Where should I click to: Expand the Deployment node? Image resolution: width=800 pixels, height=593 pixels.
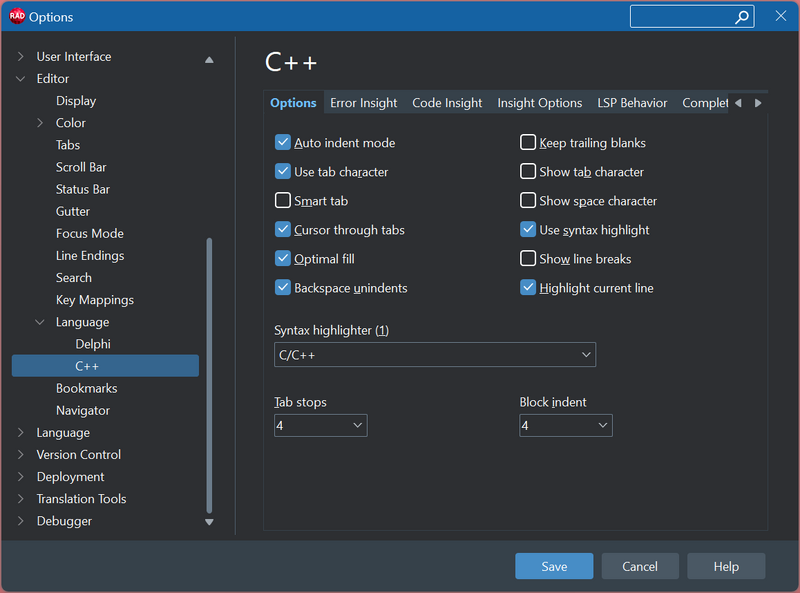click(20, 477)
